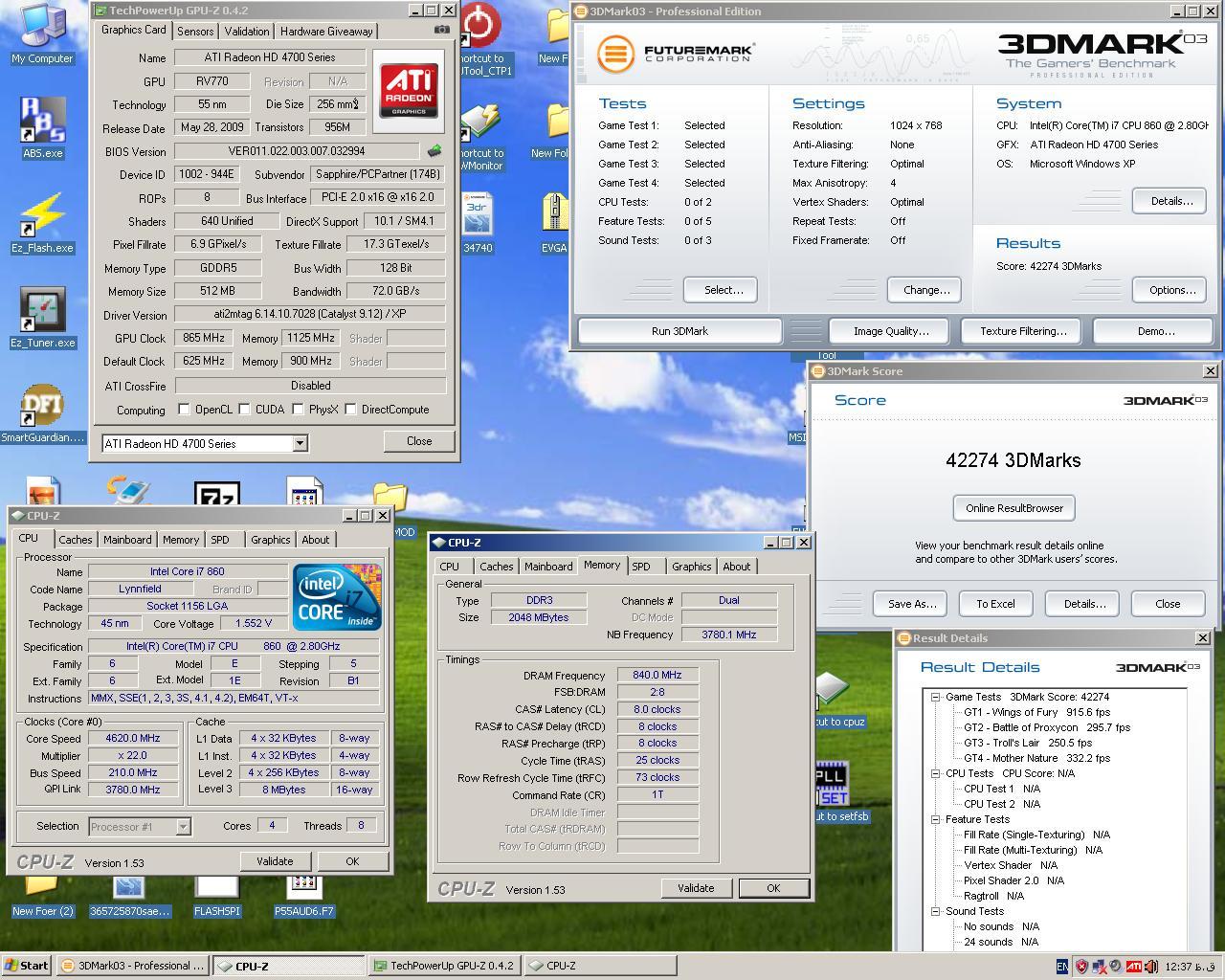
Task: Click Image Quality button in 3DMark03
Action: point(891,331)
